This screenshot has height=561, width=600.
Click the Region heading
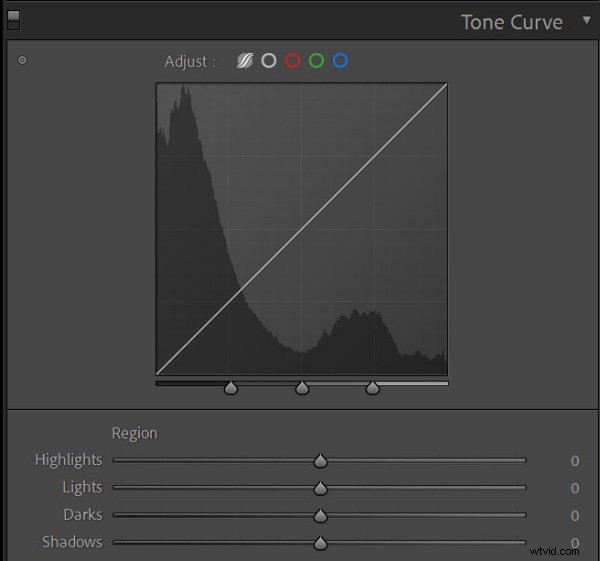tap(135, 434)
